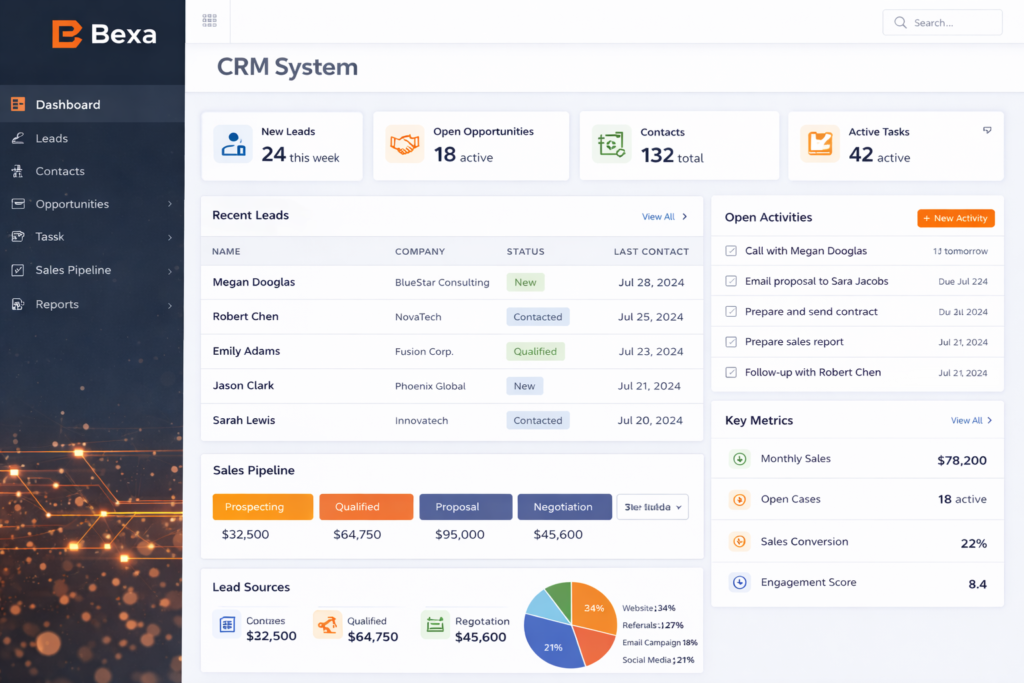Click the Bexa logo in sidebar
The width and height of the screenshot is (1024, 683).
pos(104,34)
